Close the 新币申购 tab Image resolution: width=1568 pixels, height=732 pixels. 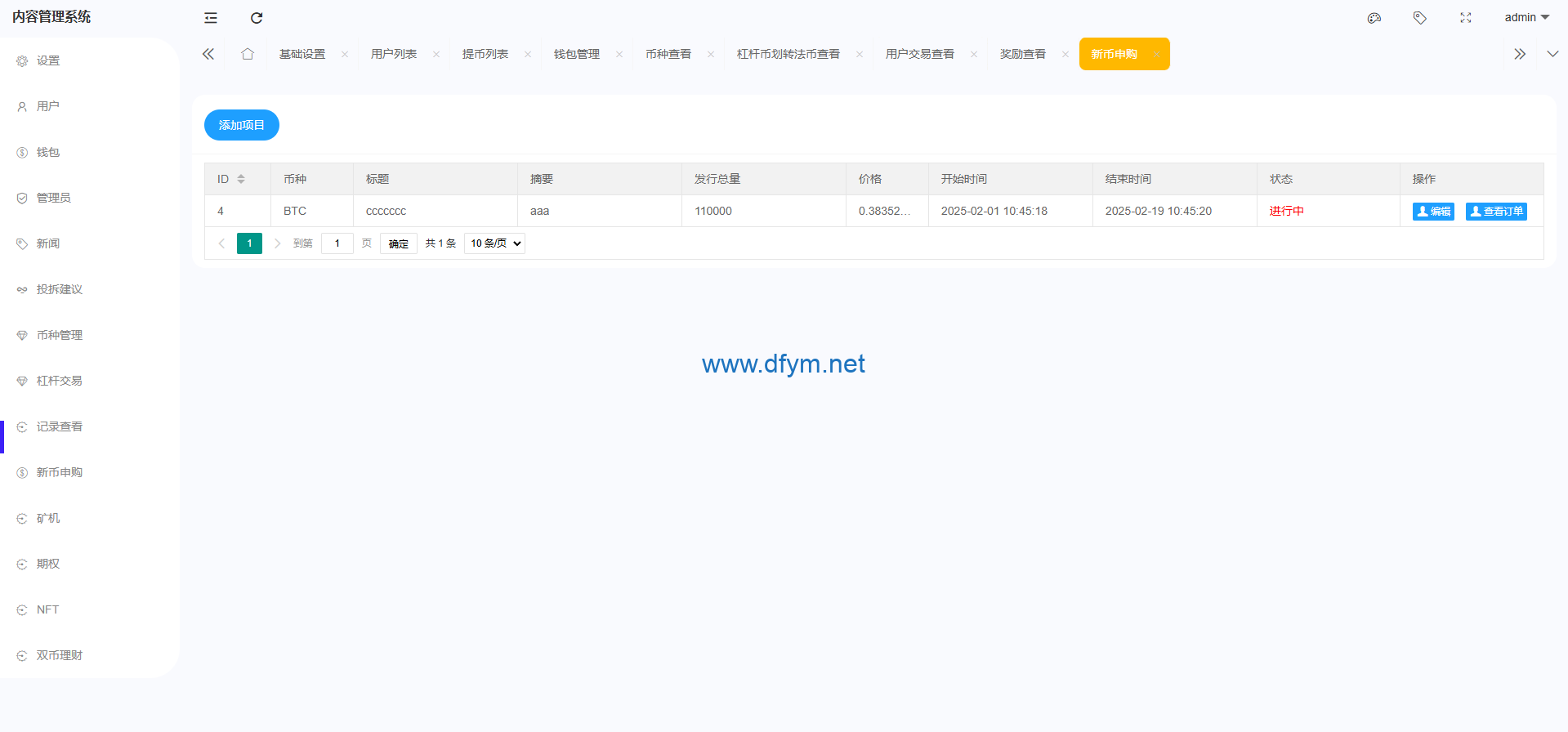click(1157, 55)
